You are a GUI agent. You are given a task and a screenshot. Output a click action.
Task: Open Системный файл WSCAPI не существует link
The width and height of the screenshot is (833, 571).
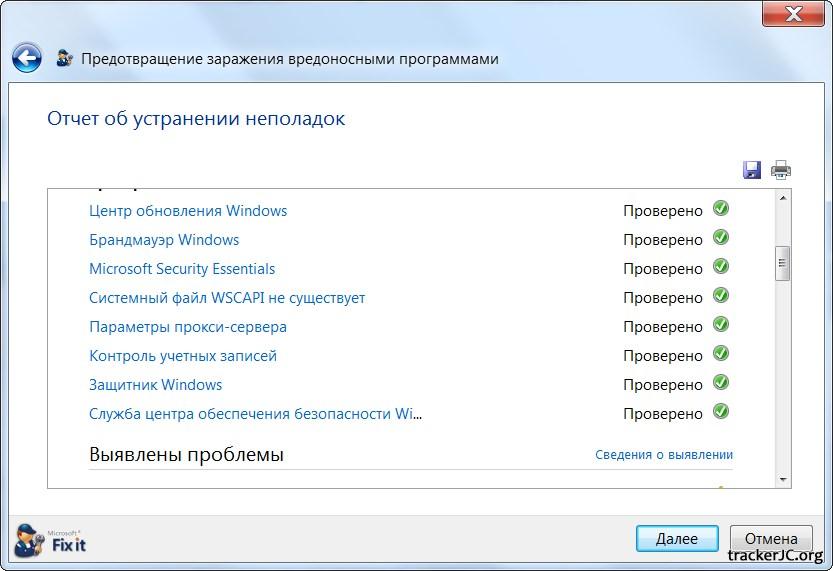pyautogui.click(x=227, y=298)
